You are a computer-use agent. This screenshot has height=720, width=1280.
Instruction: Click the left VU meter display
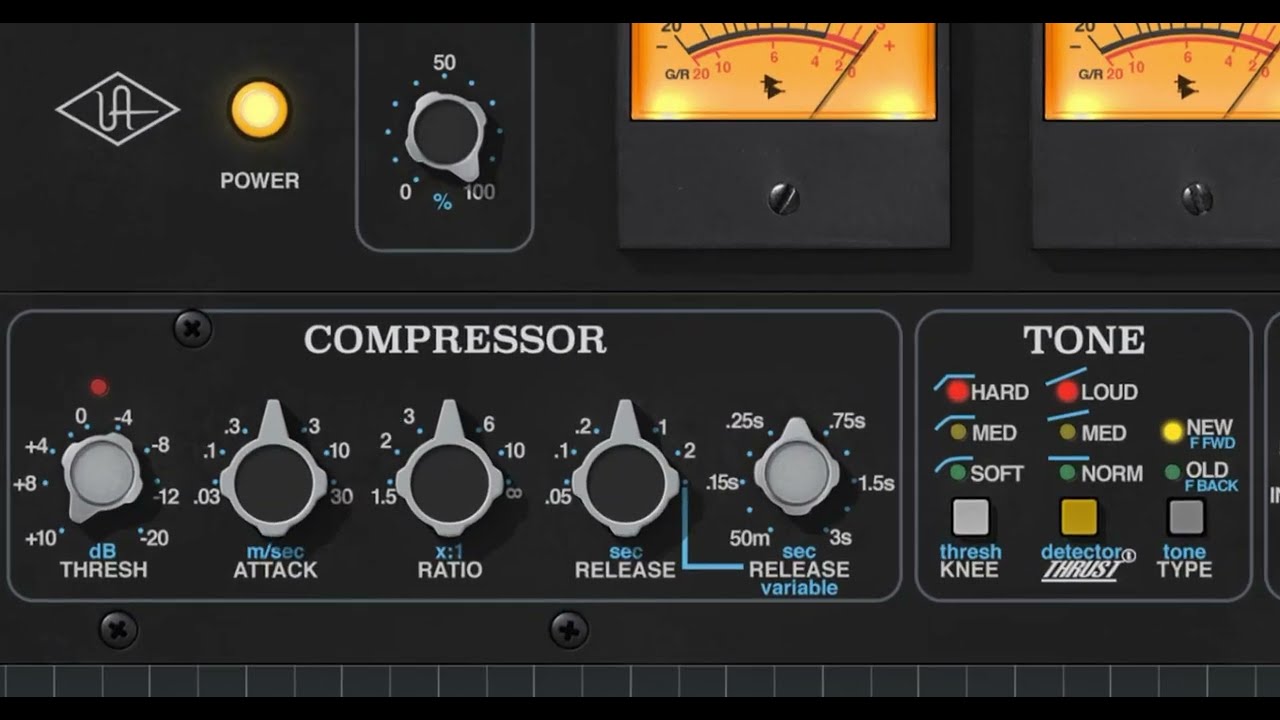click(783, 72)
